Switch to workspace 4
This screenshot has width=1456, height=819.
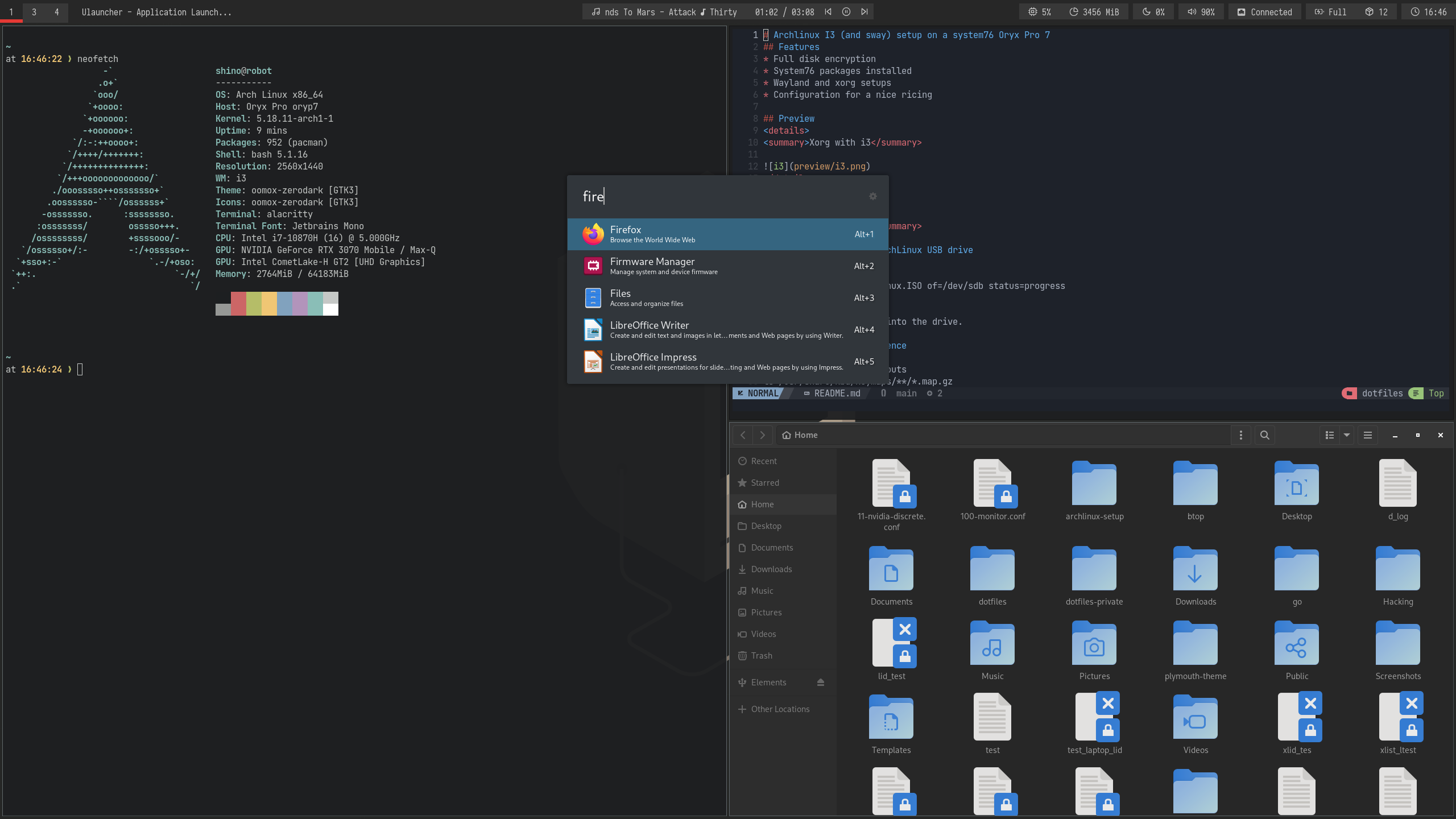[x=56, y=12]
